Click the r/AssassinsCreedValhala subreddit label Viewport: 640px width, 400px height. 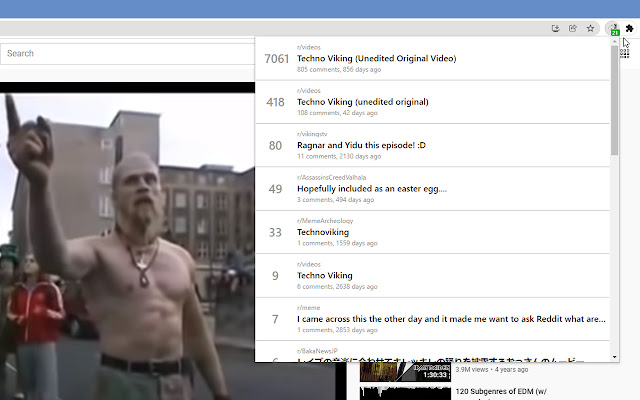point(331,177)
